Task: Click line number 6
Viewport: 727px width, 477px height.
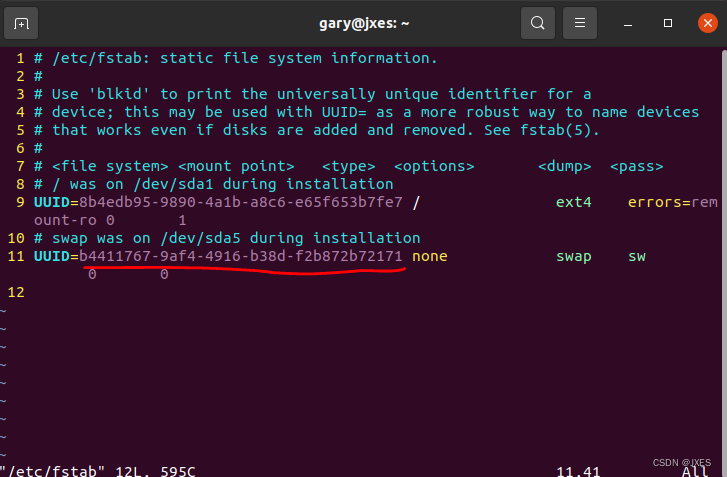Action: (x=20, y=148)
